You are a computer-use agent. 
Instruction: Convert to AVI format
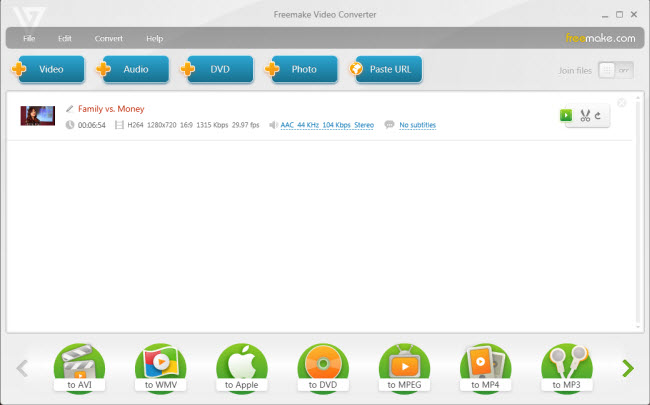tap(79, 368)
